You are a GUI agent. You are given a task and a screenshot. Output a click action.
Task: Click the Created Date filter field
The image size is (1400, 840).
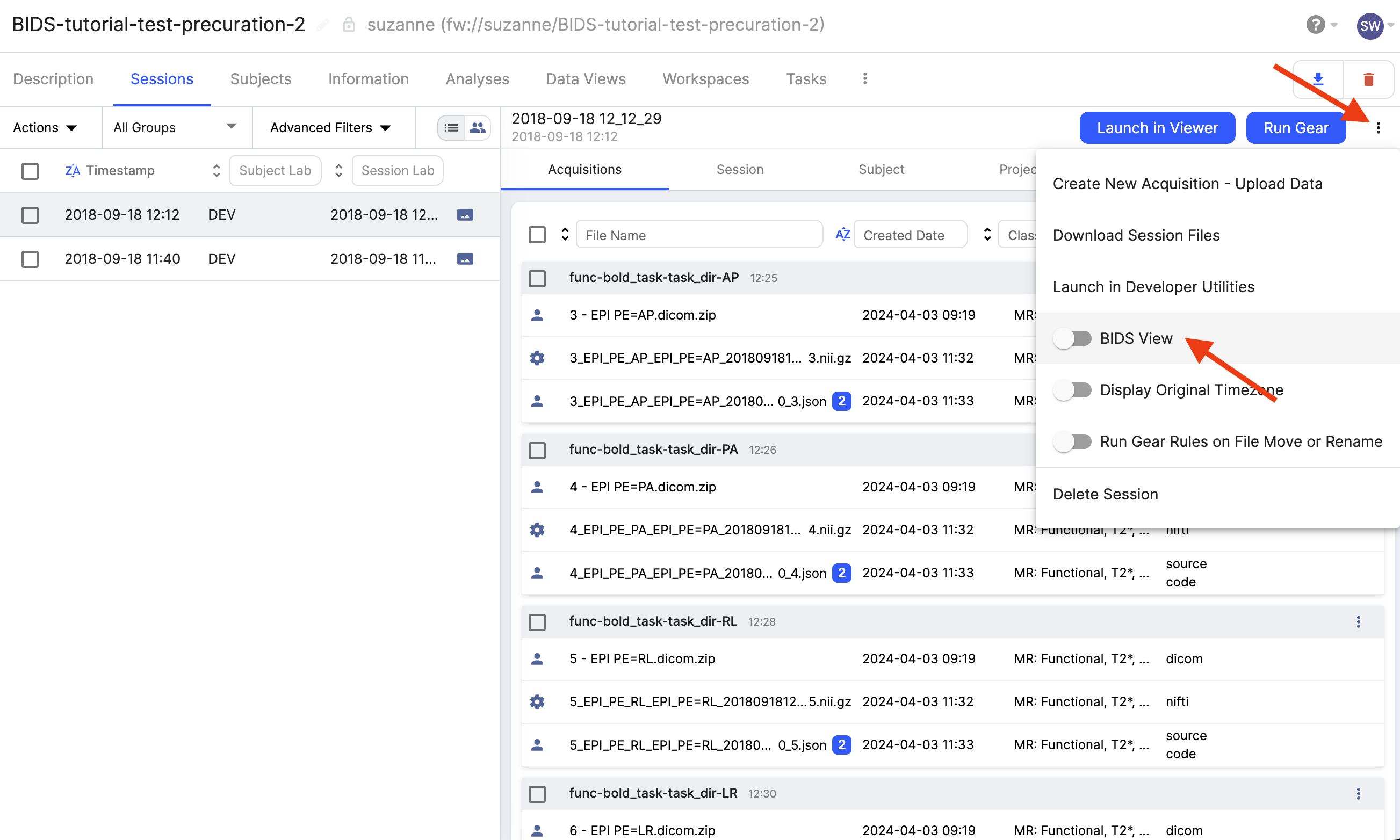pos(910,235)
